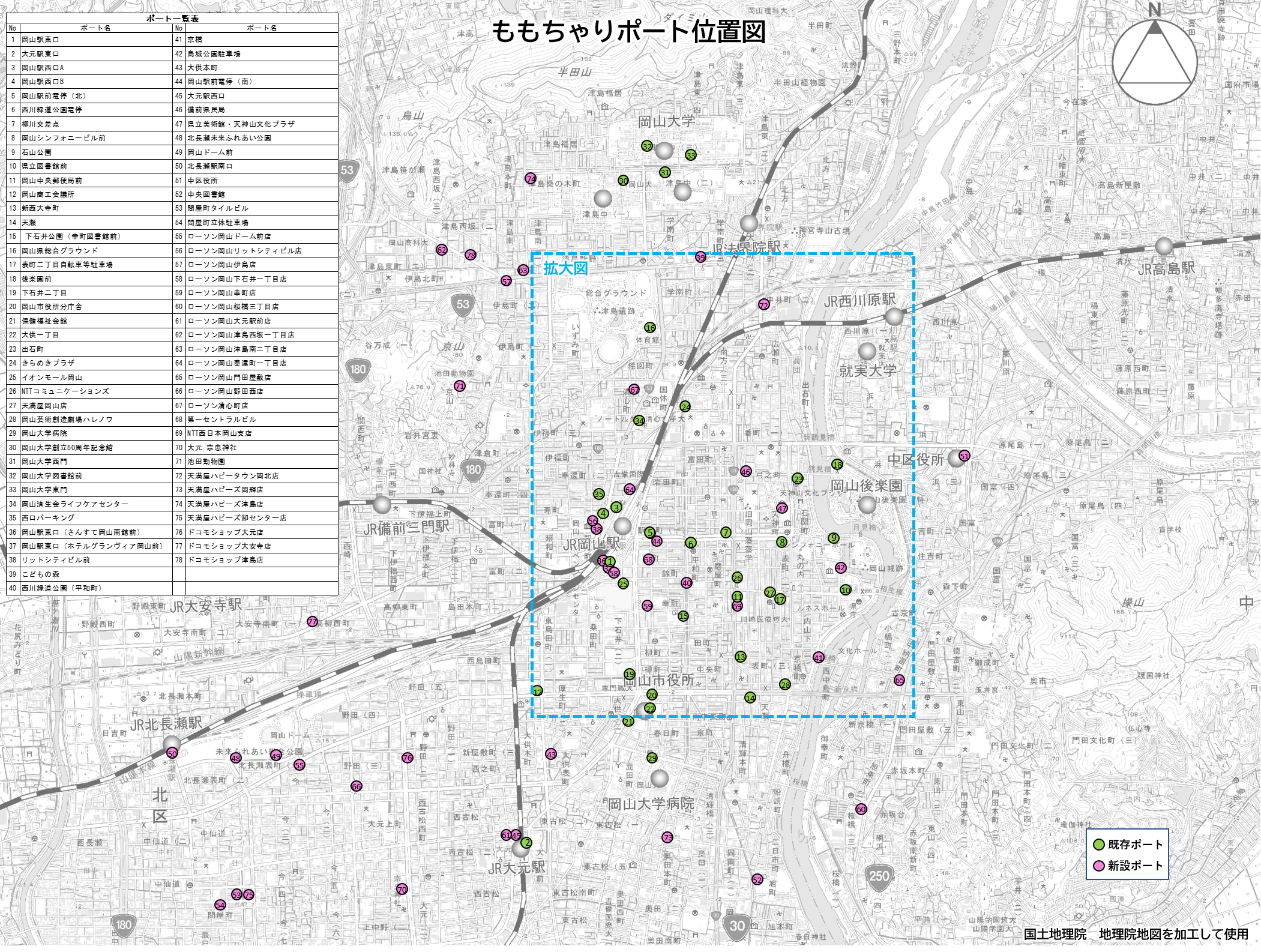This screenshot has width=1261, height=952.
Task: Click the pink 新設ポート legend swatch
Action: tap(1099, 866)
